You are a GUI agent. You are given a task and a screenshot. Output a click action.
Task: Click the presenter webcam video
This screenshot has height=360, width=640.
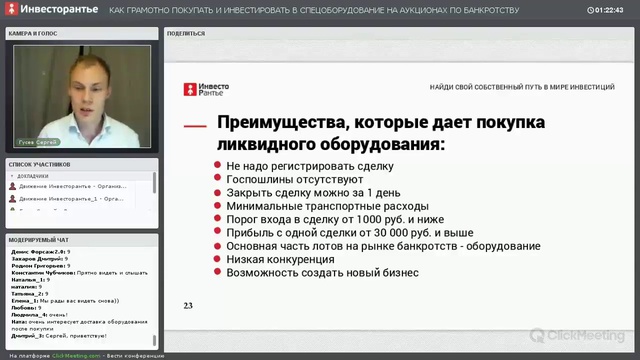coord(82,96)
